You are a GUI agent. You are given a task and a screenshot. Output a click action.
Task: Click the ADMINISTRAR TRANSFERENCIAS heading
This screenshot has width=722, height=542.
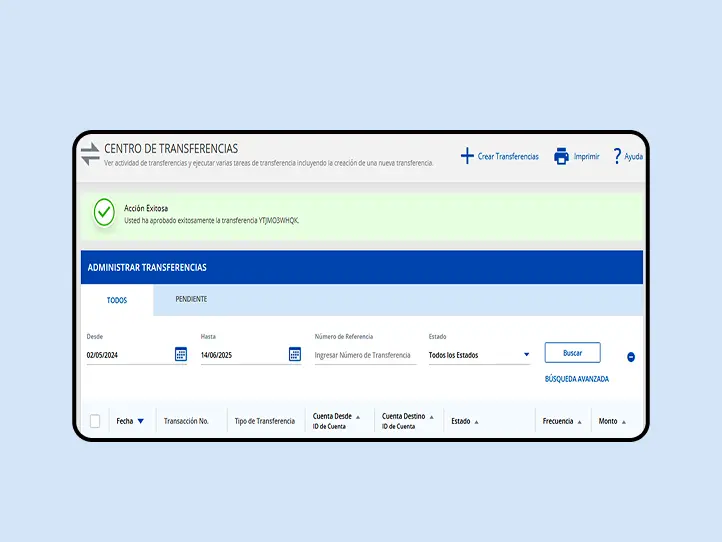147,268
